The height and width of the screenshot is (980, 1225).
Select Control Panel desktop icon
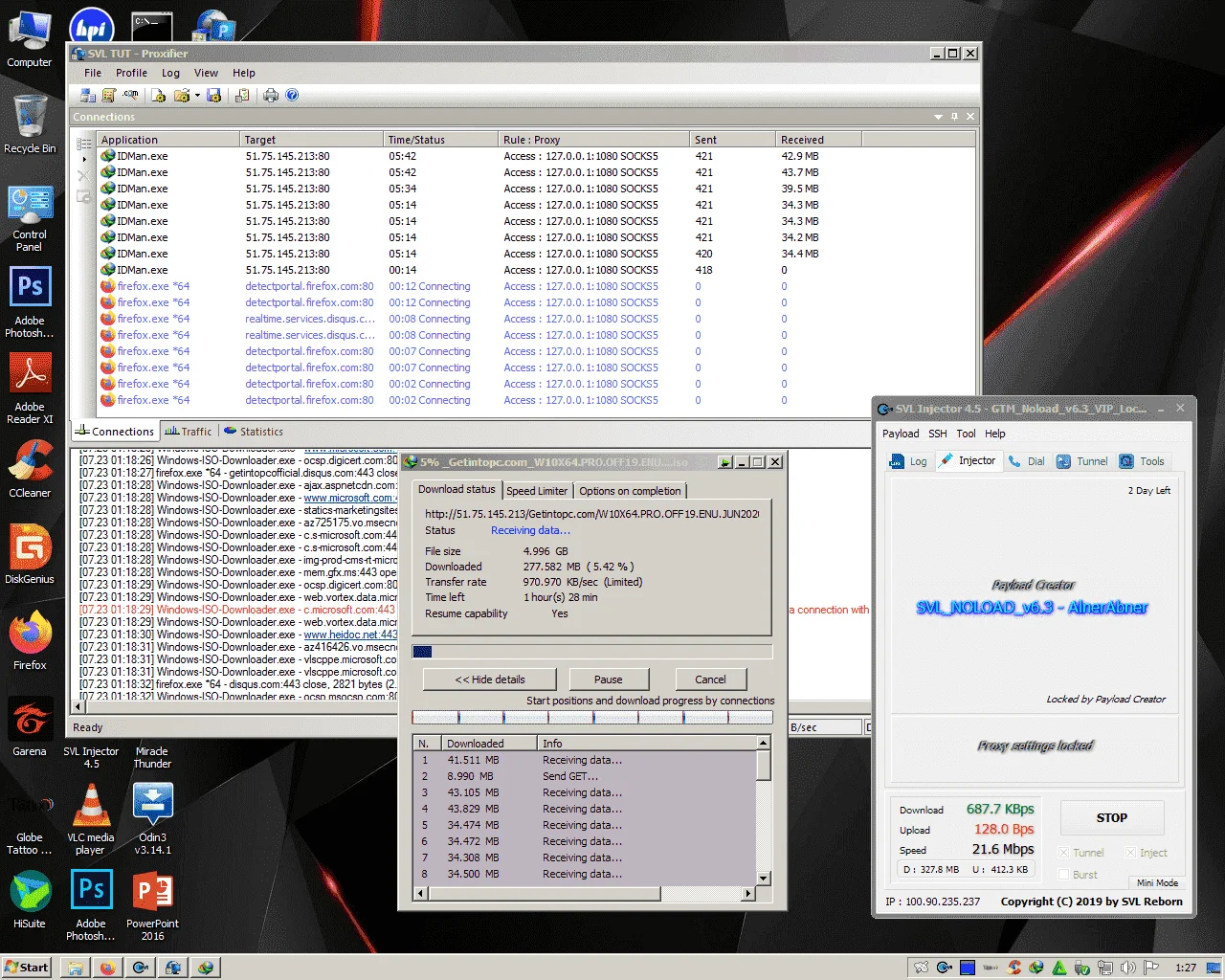point(30,217)
